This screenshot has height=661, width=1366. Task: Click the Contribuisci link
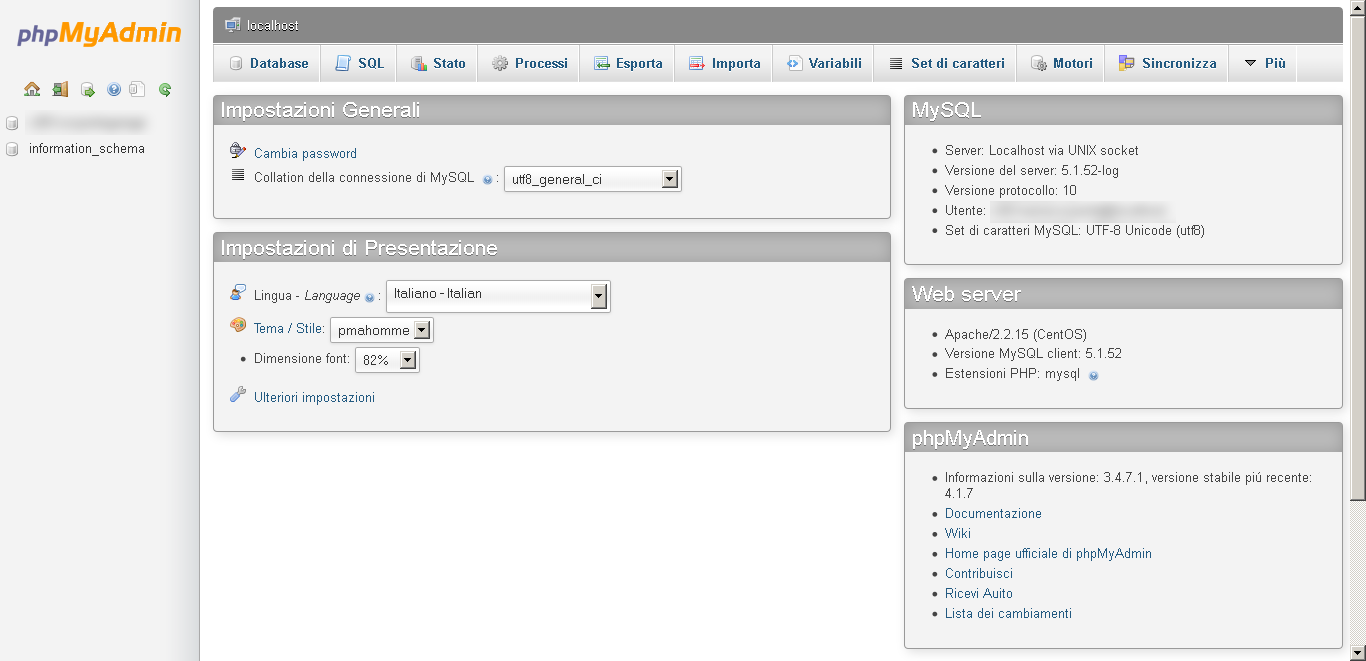click(979, 573)
